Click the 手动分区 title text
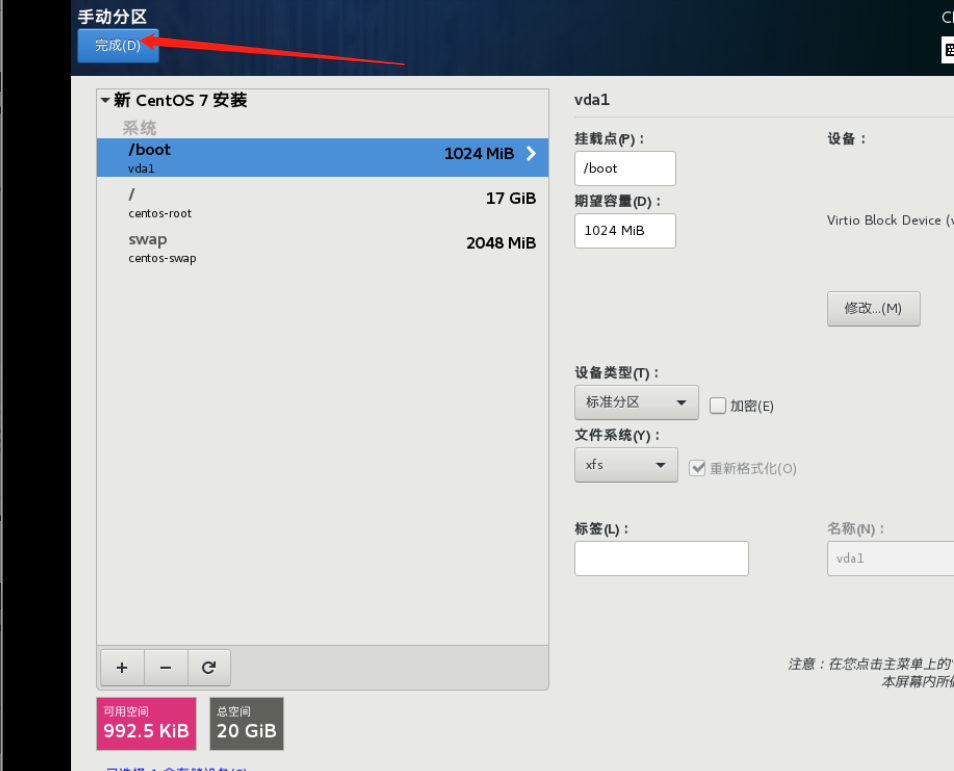The image size is (954, 771). click(113, 16)
